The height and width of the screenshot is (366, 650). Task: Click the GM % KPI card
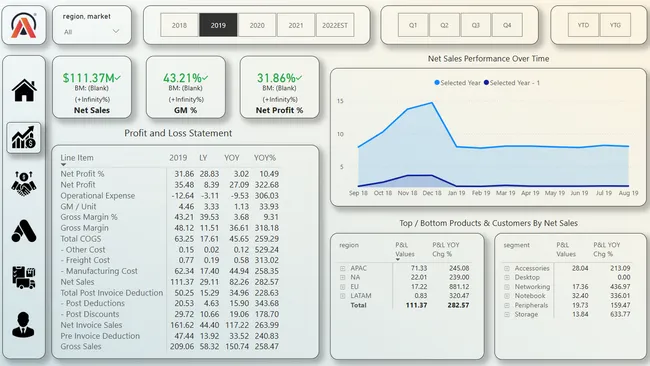coord(186,87)
